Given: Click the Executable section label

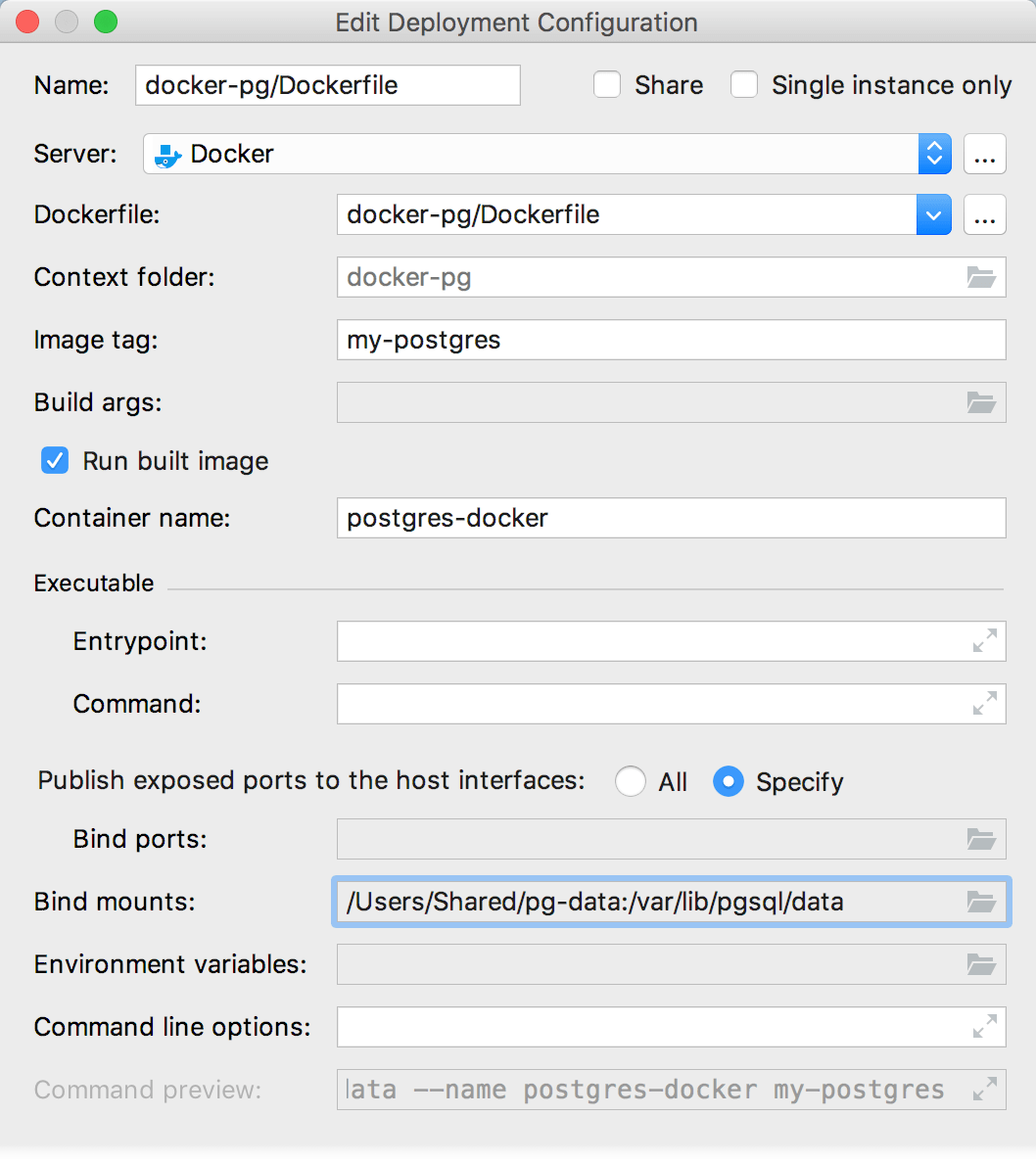Looking at the screenshot, I should tap(94, 583).
